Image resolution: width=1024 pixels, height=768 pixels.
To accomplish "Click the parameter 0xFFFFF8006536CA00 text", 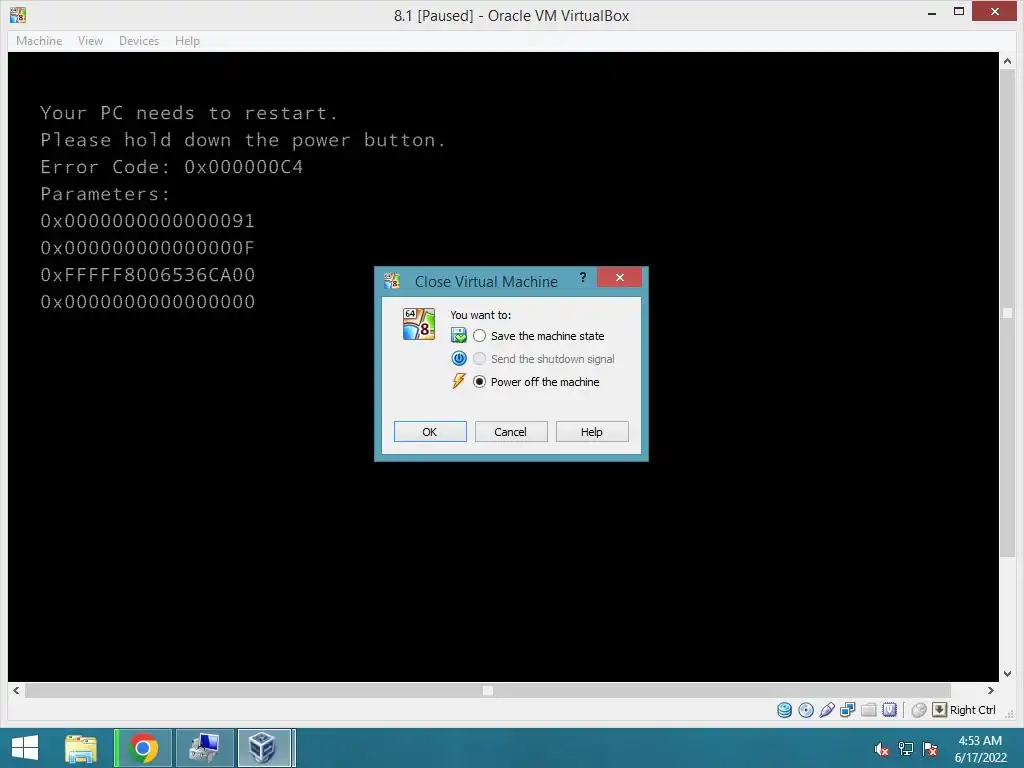I will [x=148, y=275].
